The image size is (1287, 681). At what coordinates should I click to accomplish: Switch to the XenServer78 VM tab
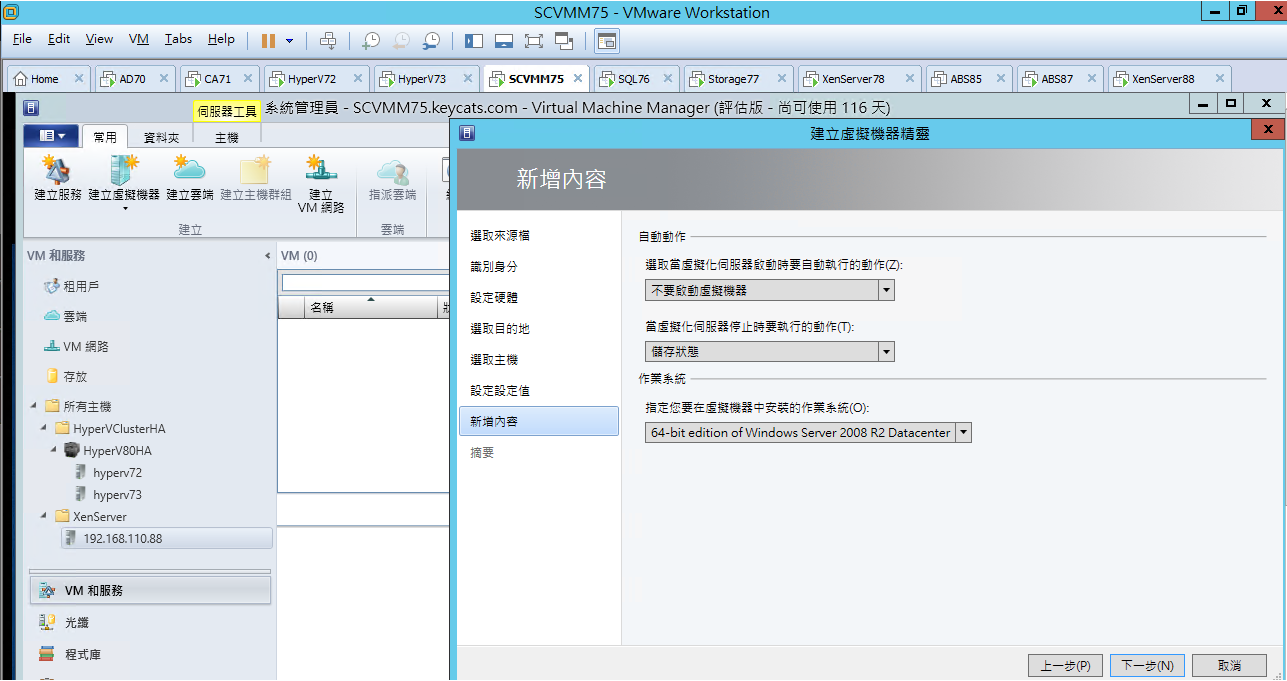point(859,79)
